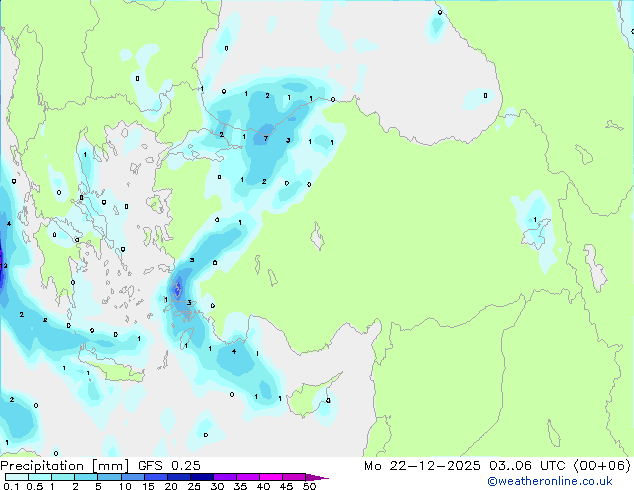Screen dimensions: 634x490
Task: Select the 45–50 mm legend swatch
Action: pos(294,477)
